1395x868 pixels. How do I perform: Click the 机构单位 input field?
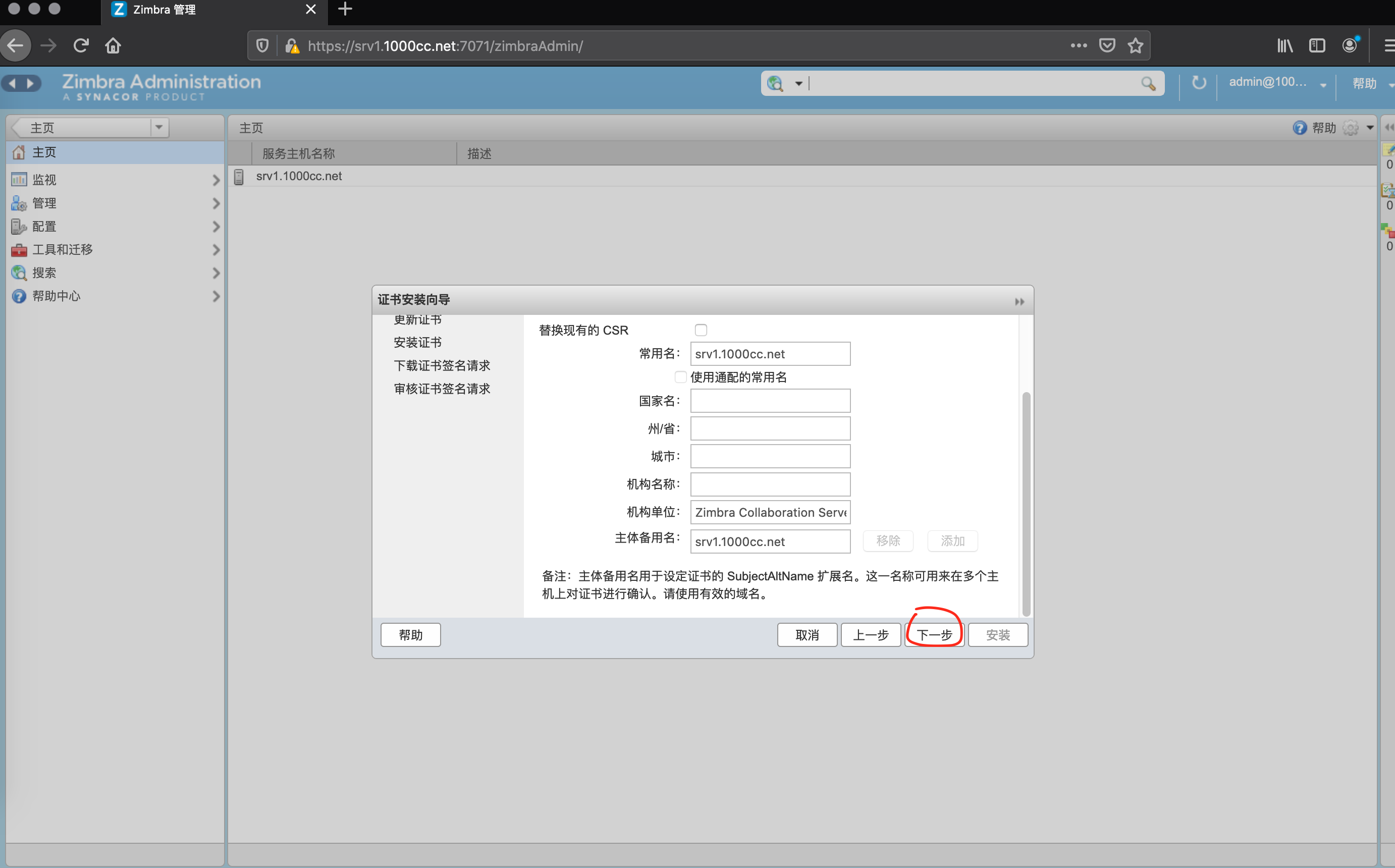point(770,512)
